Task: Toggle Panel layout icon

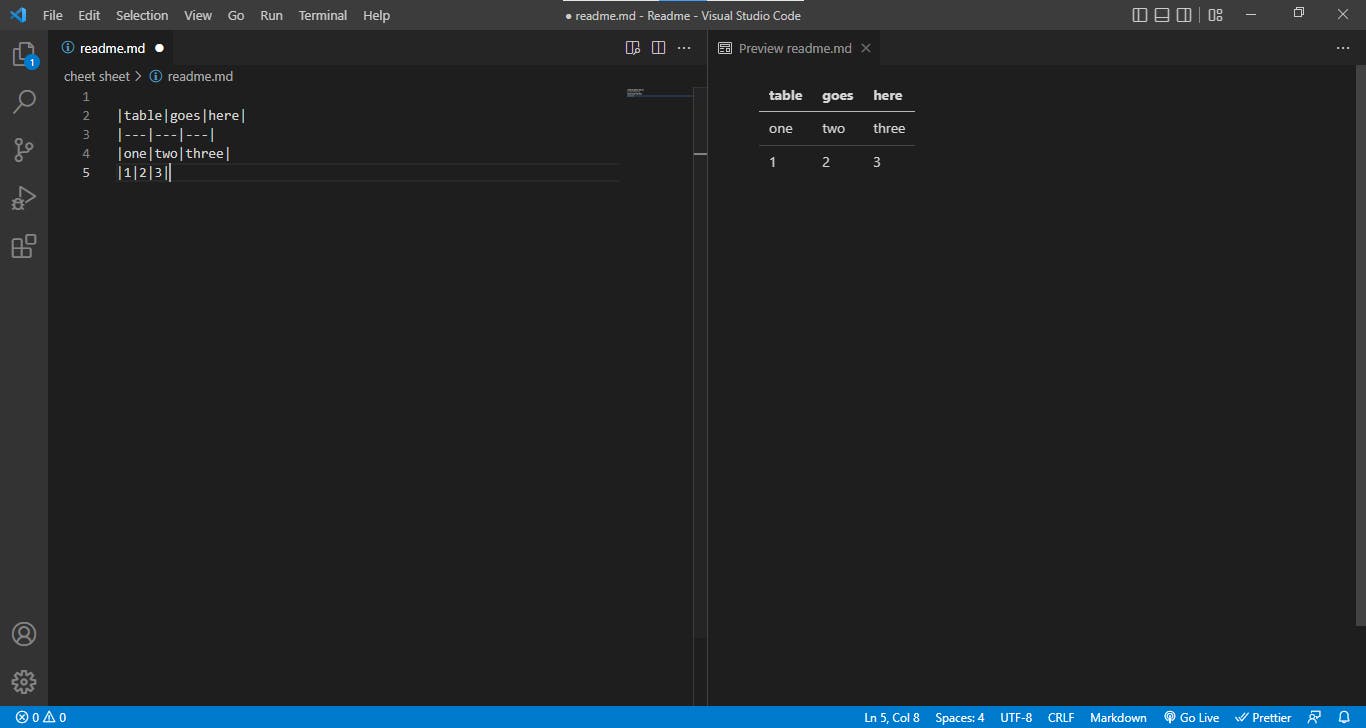Action: pyautogui.click(x=1162, y=15)
